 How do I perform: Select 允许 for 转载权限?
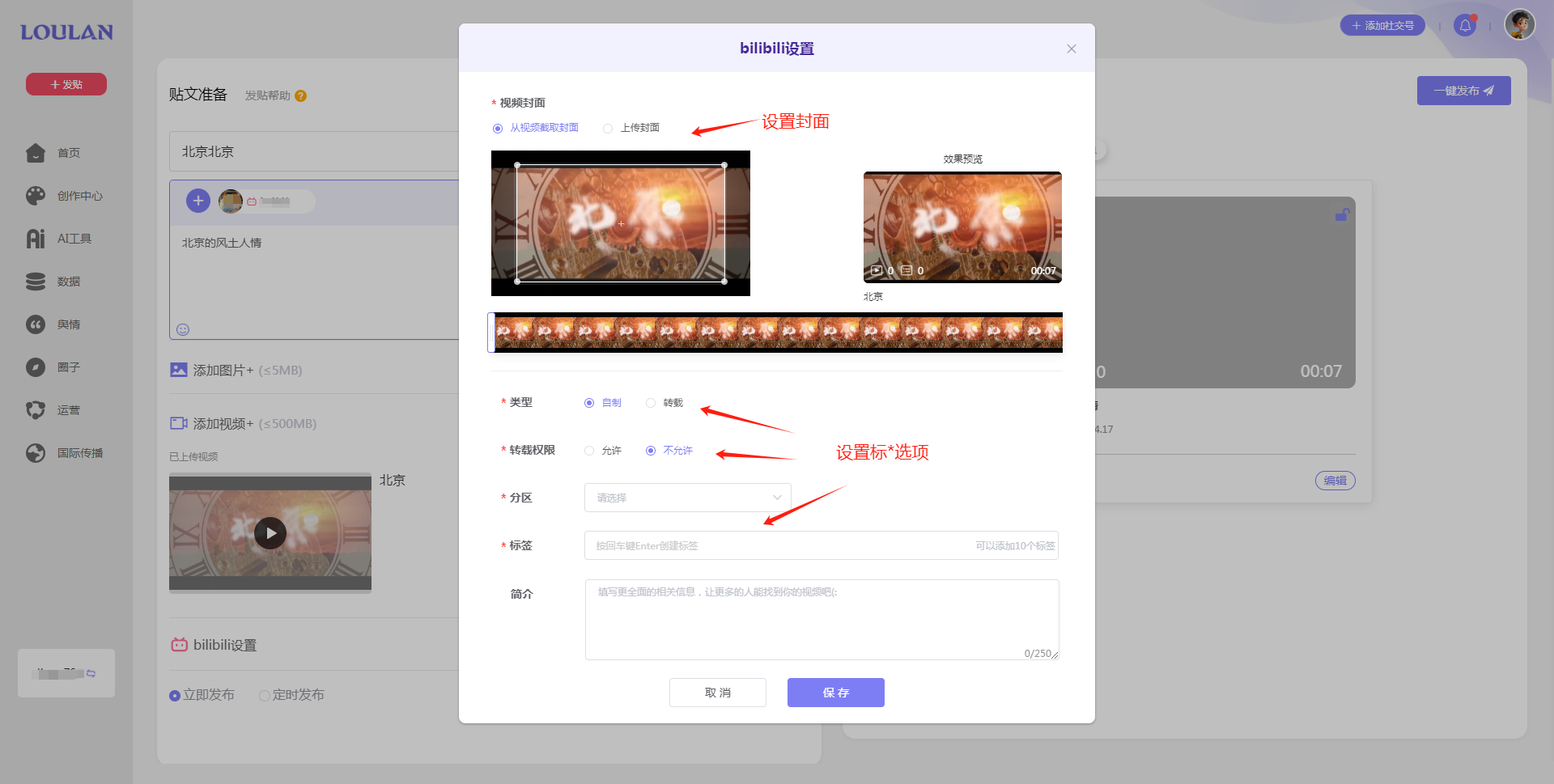pyautogui.click(x=603, y=451)
